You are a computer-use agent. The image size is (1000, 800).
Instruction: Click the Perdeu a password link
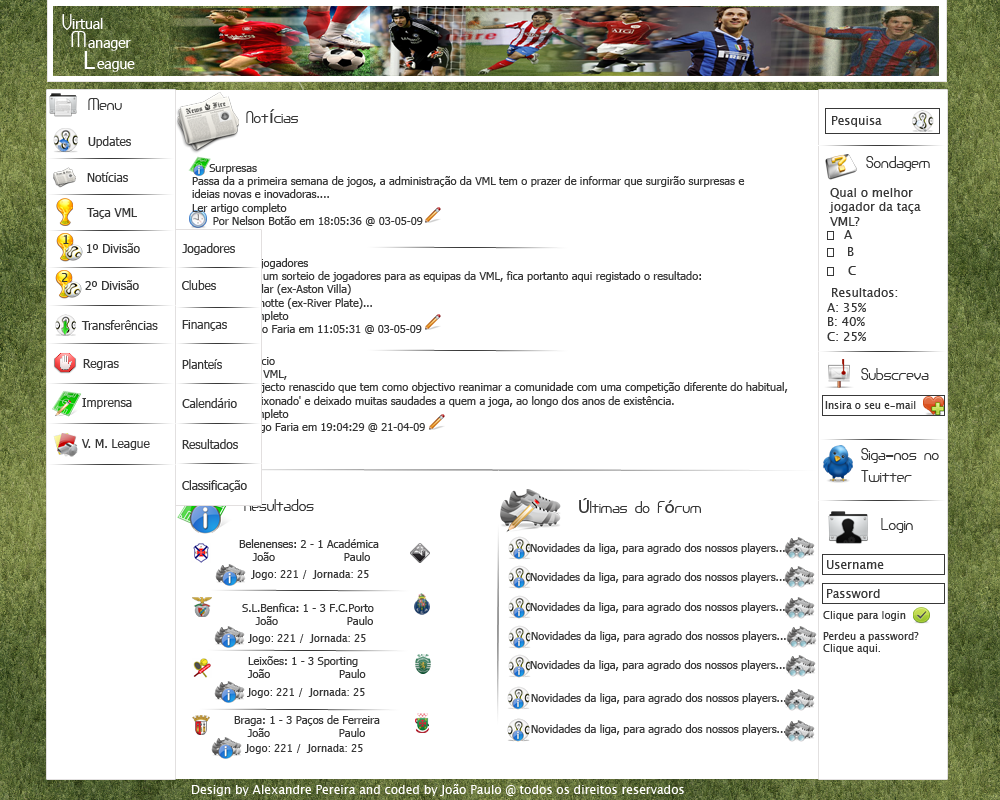coord(871,642)
